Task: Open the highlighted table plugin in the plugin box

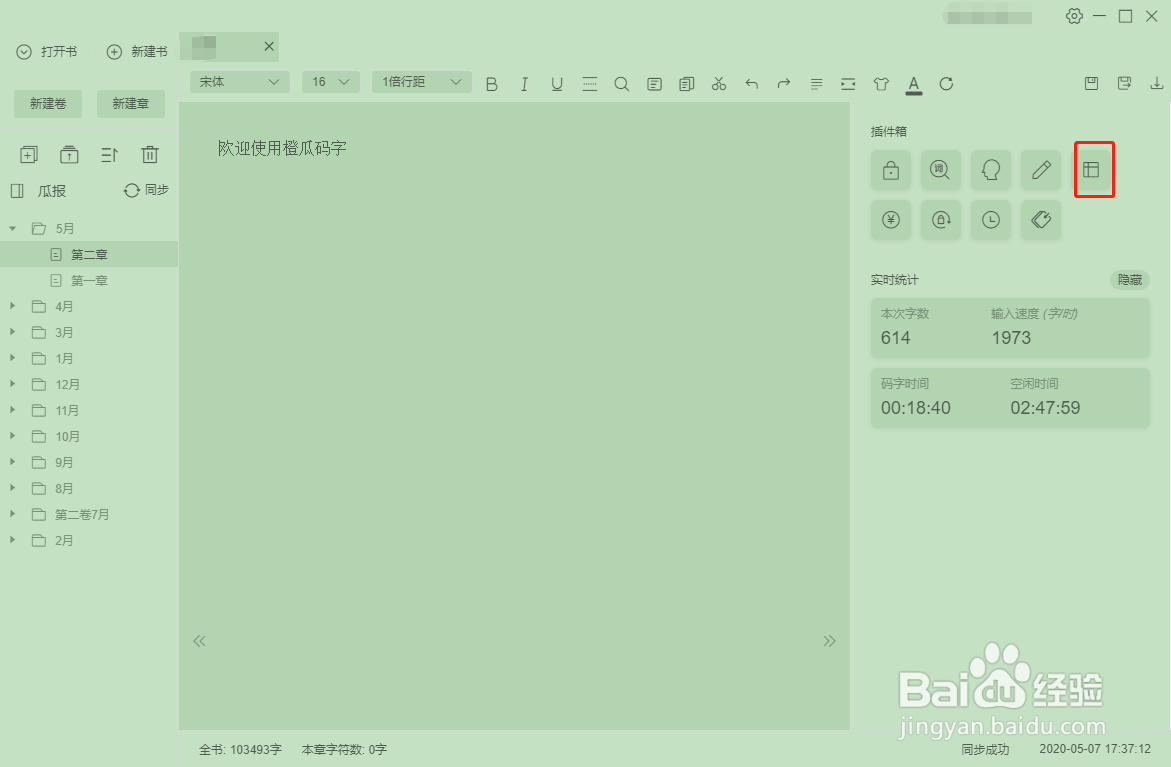Action: coord(1094,170)
